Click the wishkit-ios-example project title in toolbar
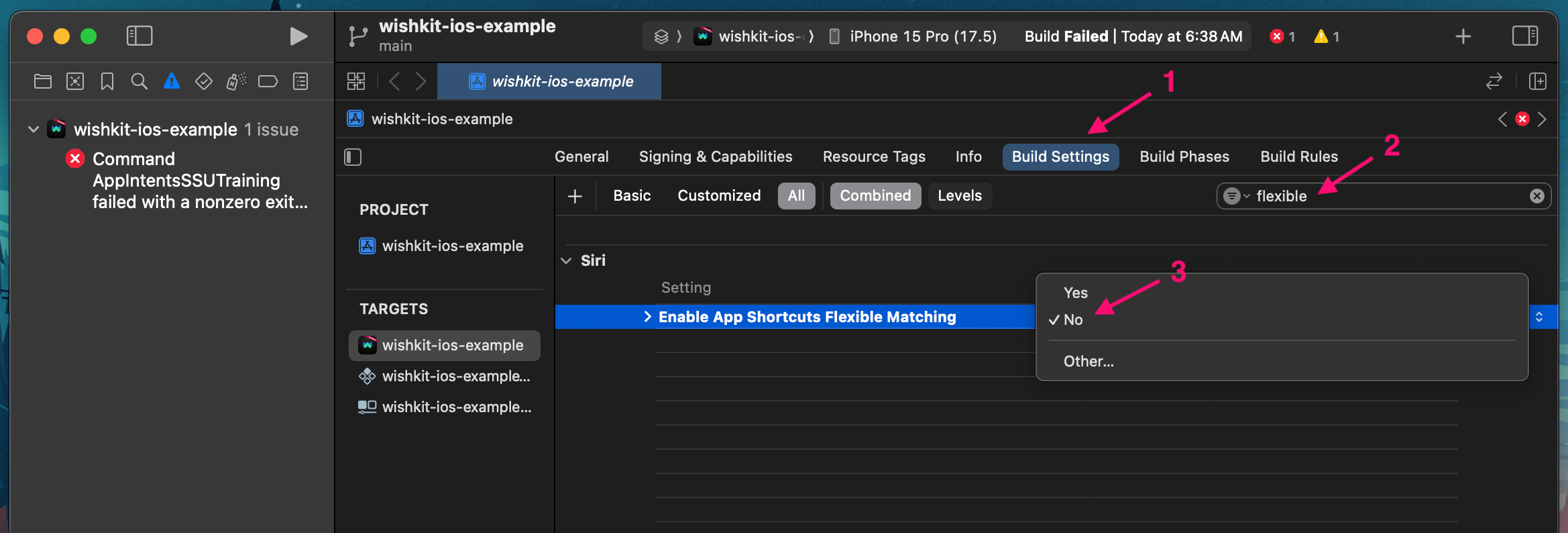The width and height of the screenshot is (1568, 533). [x=467, y=26]
